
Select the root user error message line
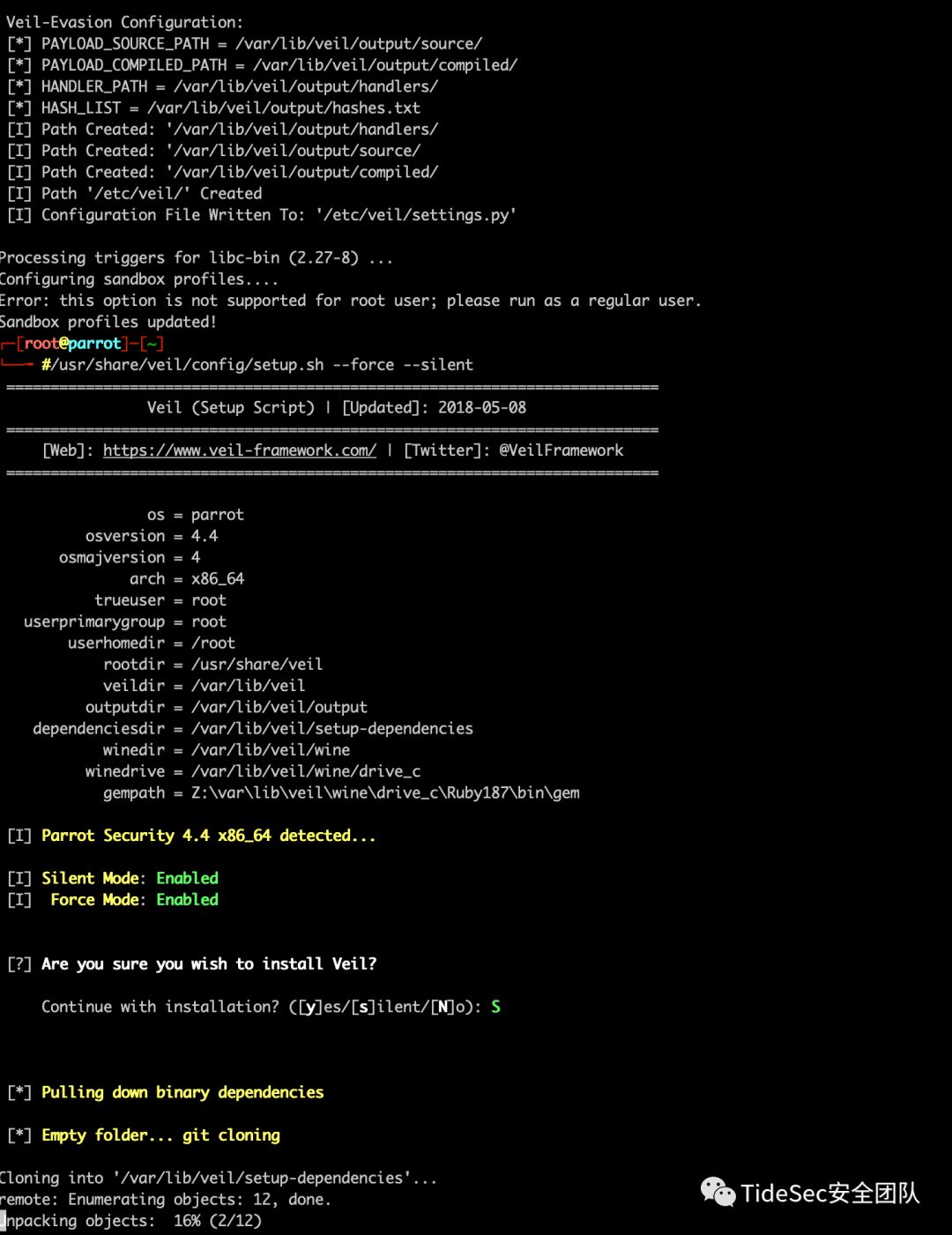(351, 301)
